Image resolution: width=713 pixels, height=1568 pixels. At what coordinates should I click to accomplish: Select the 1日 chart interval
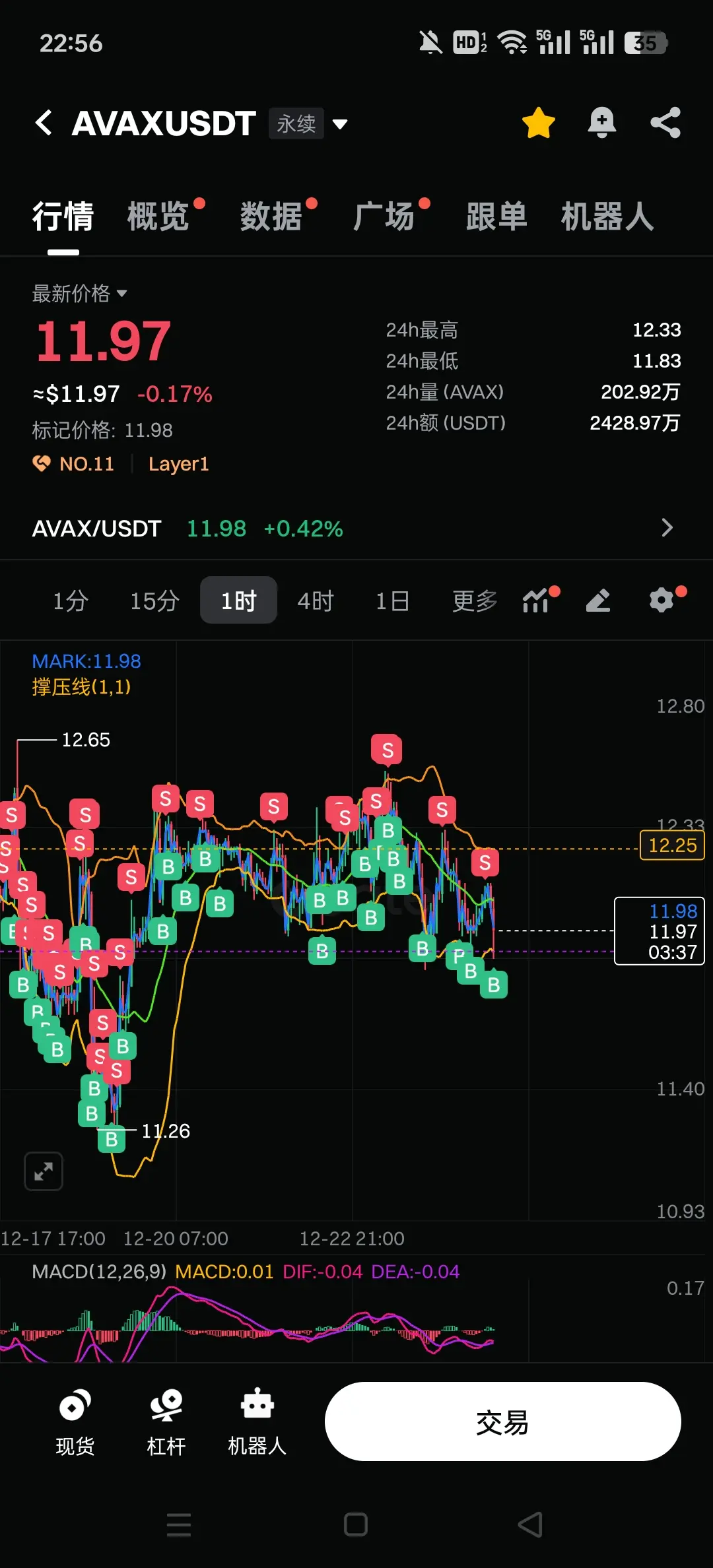coord(392,601)
